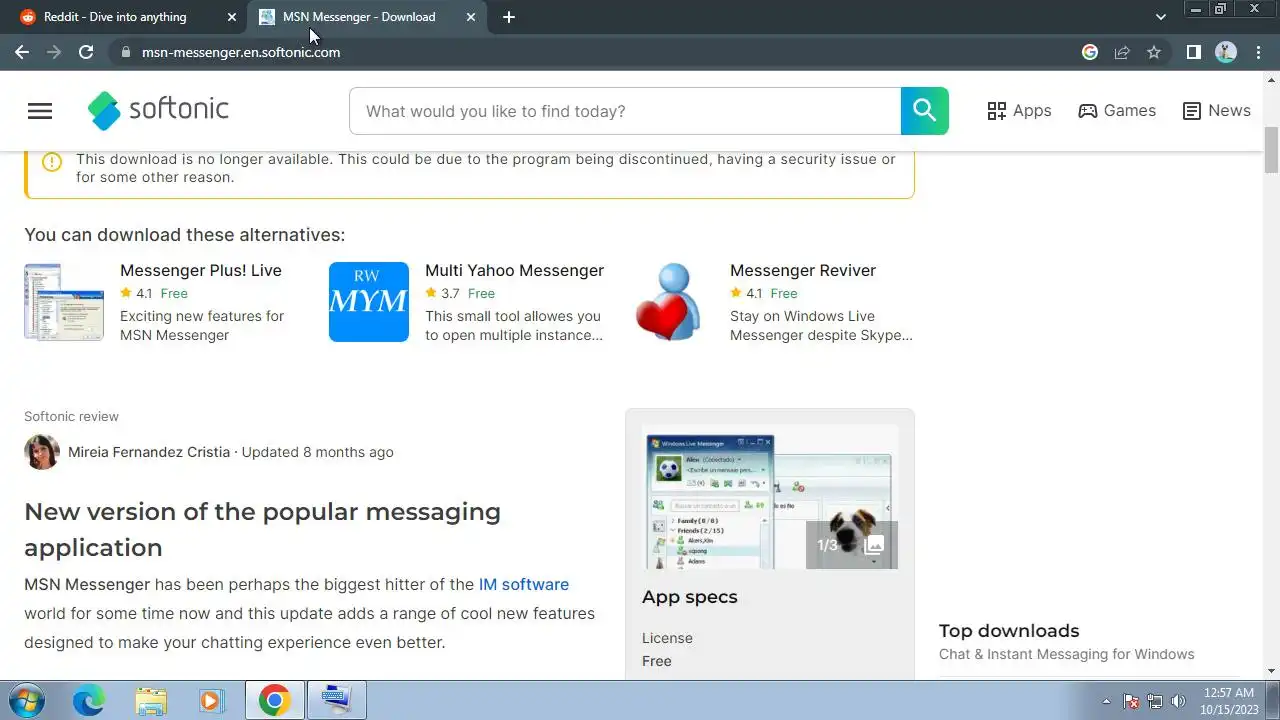Click the green search magnifier button
Screen dimensions: 1280x720
coord(924,111)
